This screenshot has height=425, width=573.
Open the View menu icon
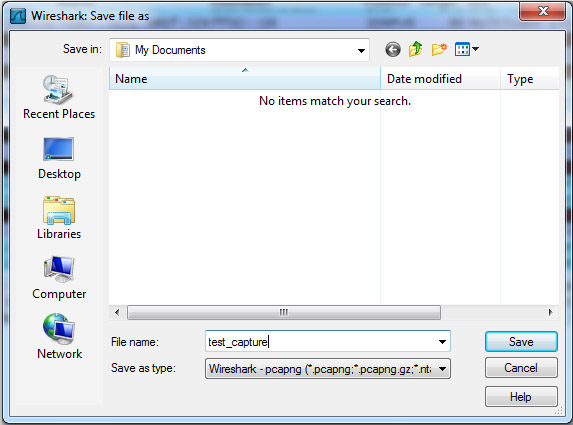point(462,49)
